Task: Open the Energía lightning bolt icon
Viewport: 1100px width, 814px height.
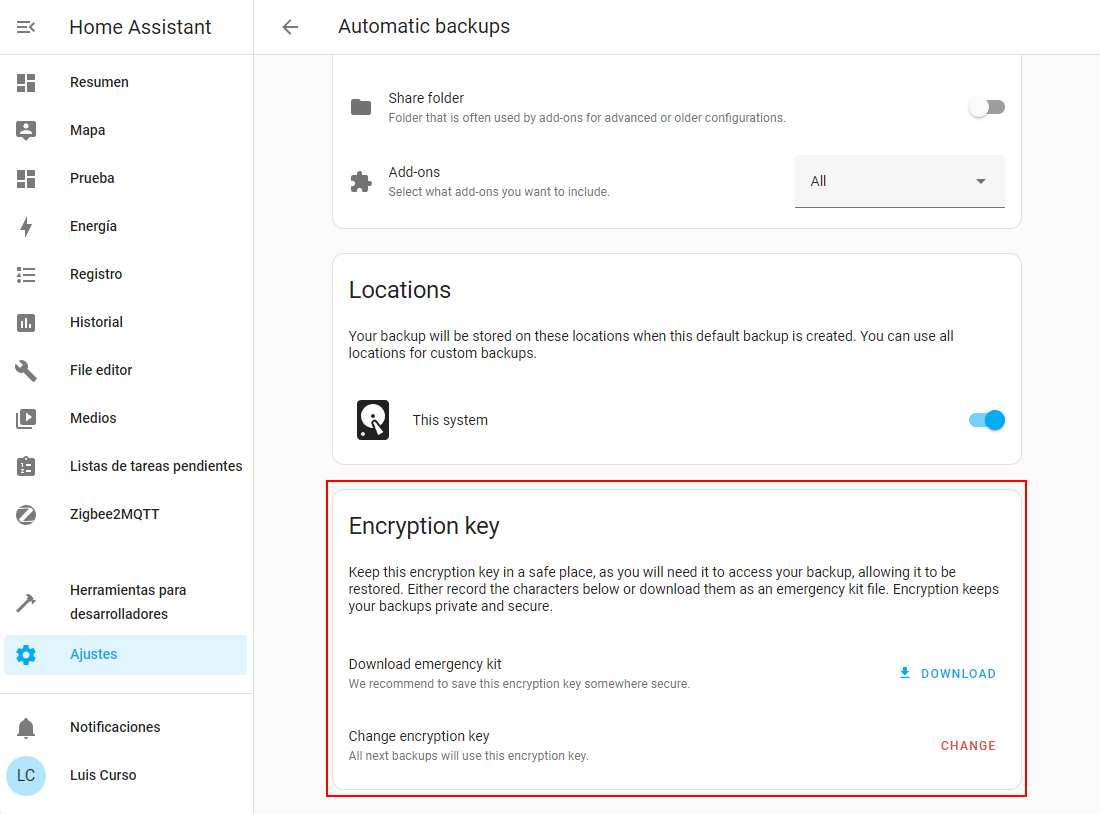Action: [x=26, y=226]
